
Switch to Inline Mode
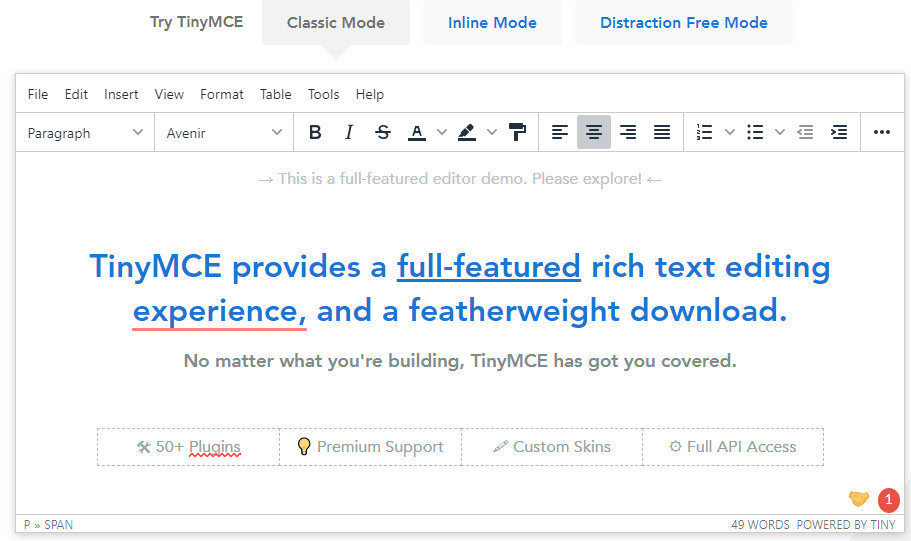pos(492,23)
